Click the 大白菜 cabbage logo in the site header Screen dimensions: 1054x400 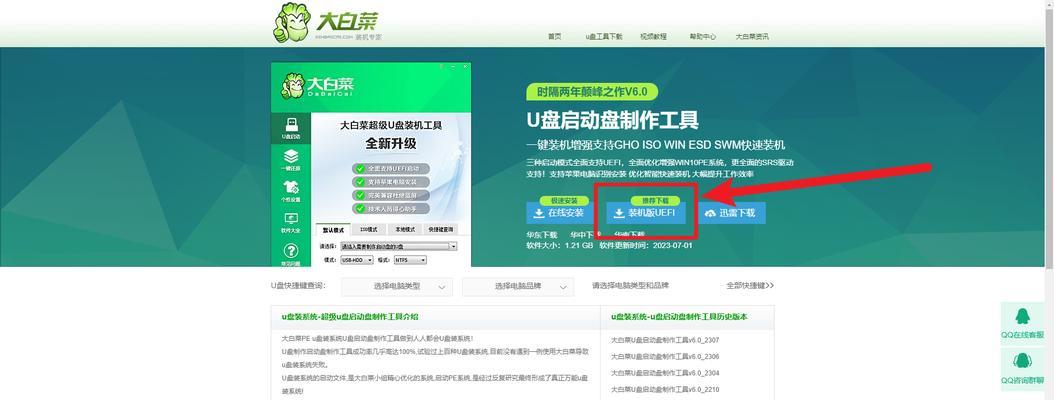(328, 22)
